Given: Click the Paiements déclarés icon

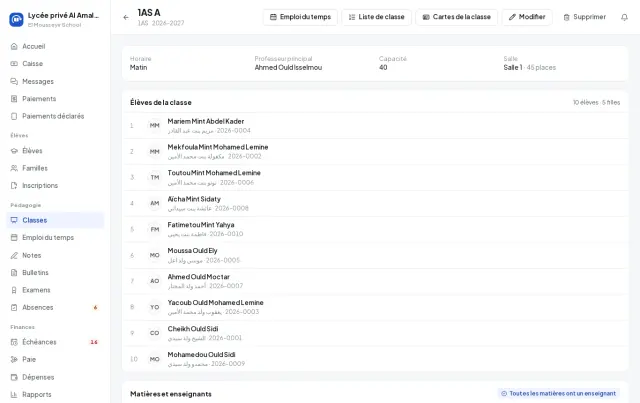Looking at the screenshot, I should pos(14,116).
